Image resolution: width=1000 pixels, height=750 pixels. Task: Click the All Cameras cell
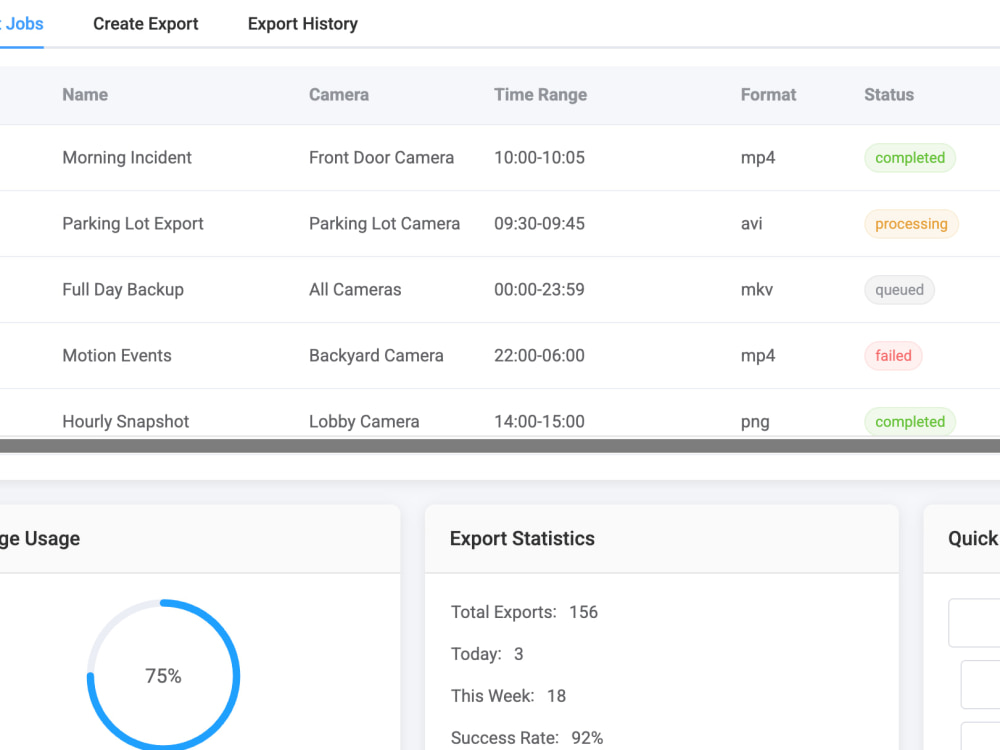click(x=355, y=290)
